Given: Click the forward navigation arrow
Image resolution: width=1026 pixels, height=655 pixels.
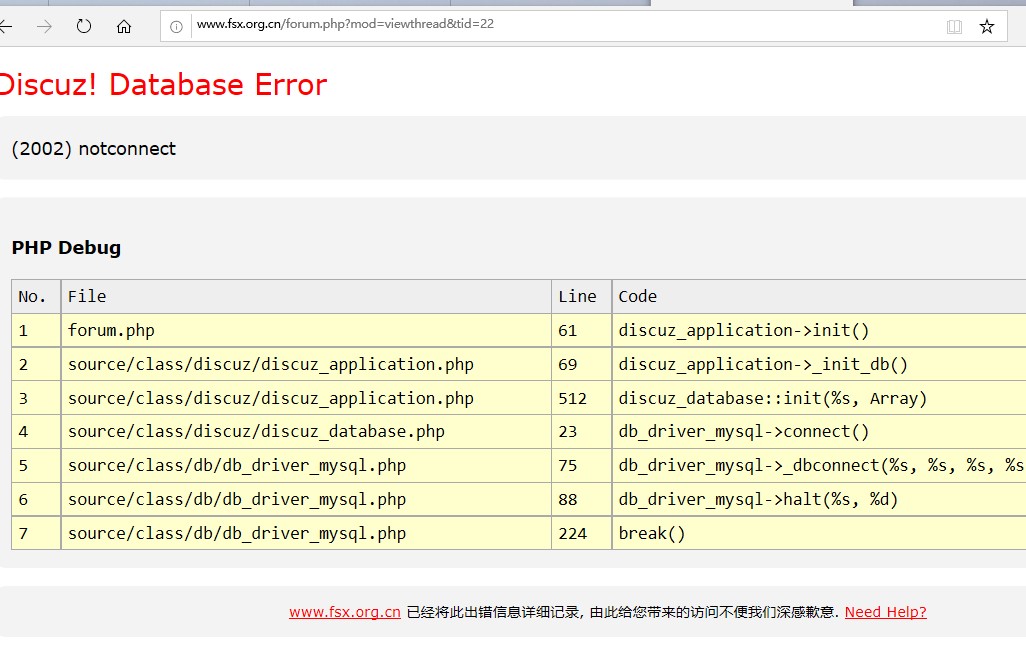Looking at the screenshot, I should pos(44,27).
